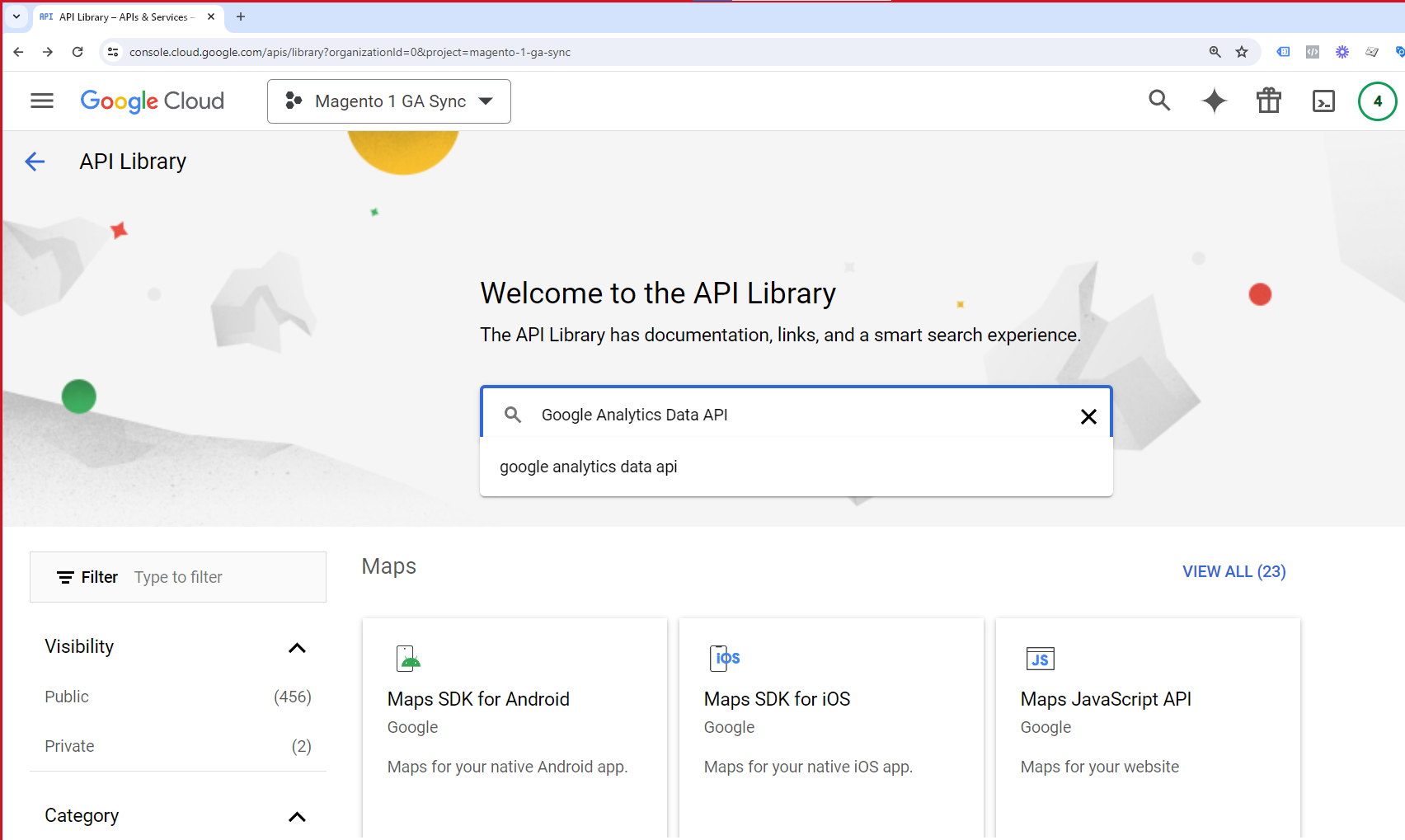Open the Google Cloud logo home link
Image resolution: width=1405 pixels, height=840 pixels.
[153, 101]
